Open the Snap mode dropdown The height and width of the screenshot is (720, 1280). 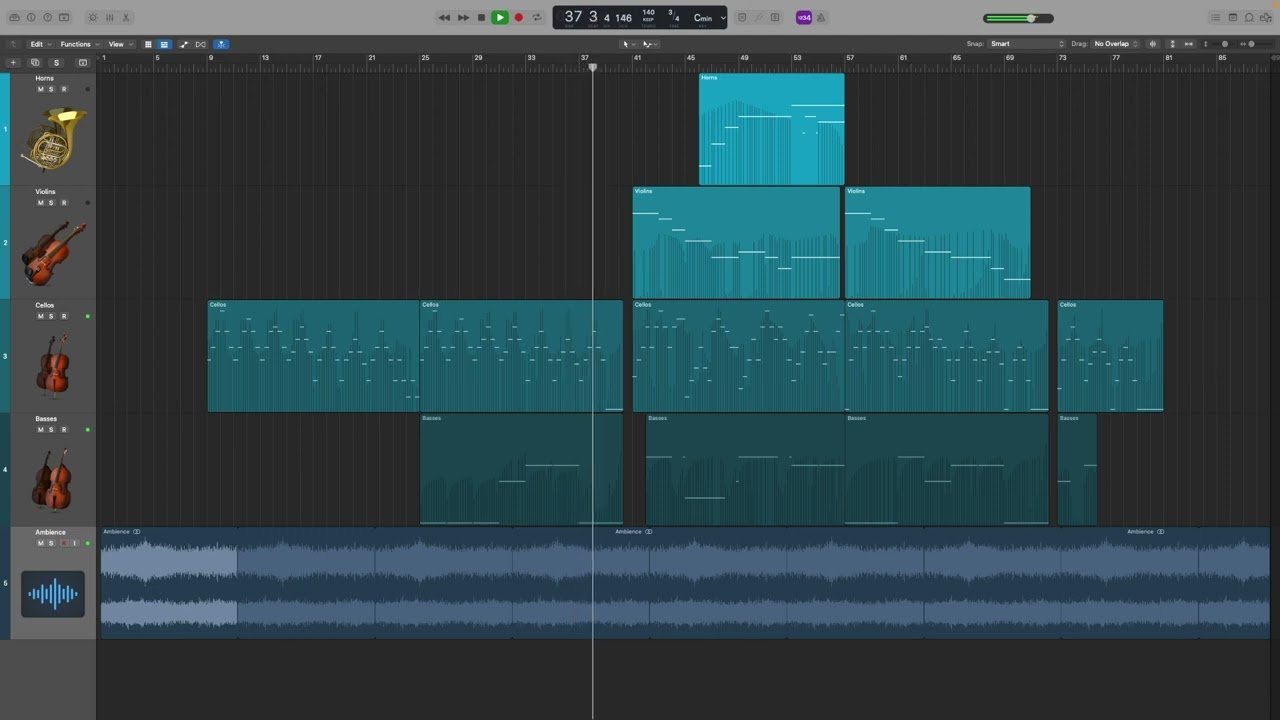coord(1028,44)
